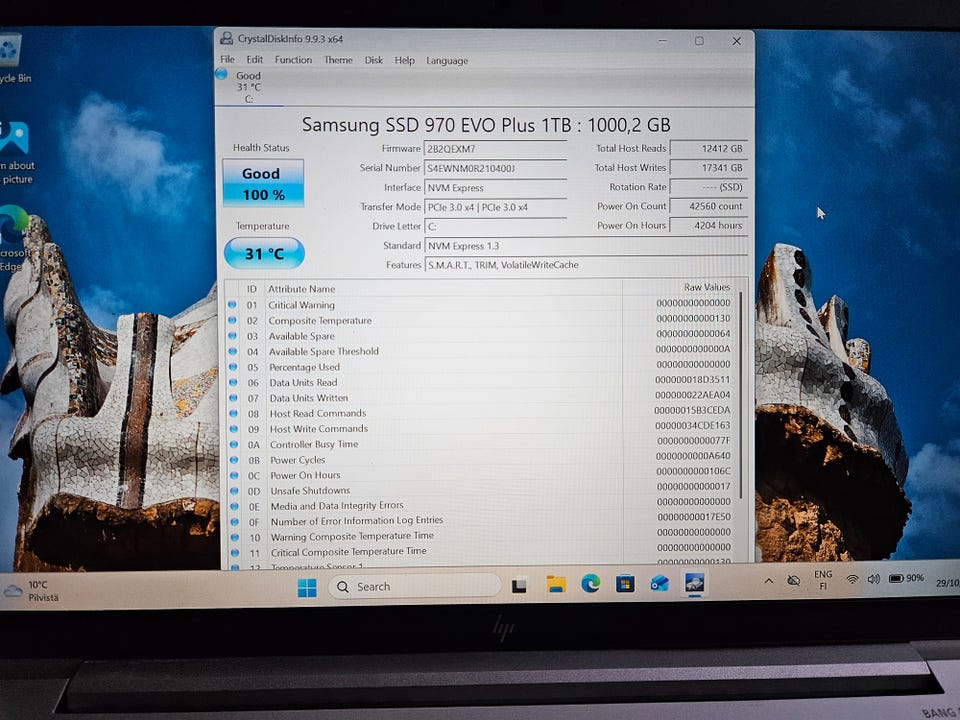Click the taskbar Search box
The width and height of the screenshot is (960, 720).
tap(414, 587)
